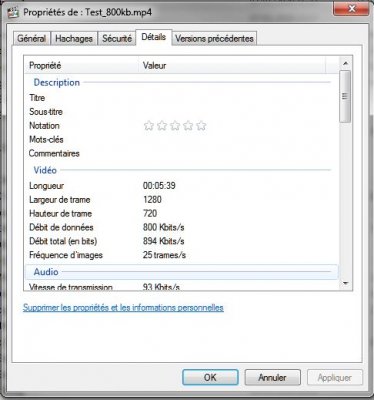Click the Valeur column header
The height and width of the screenshot is (400, 374).
pyautogui.click(x=232, y=65)
